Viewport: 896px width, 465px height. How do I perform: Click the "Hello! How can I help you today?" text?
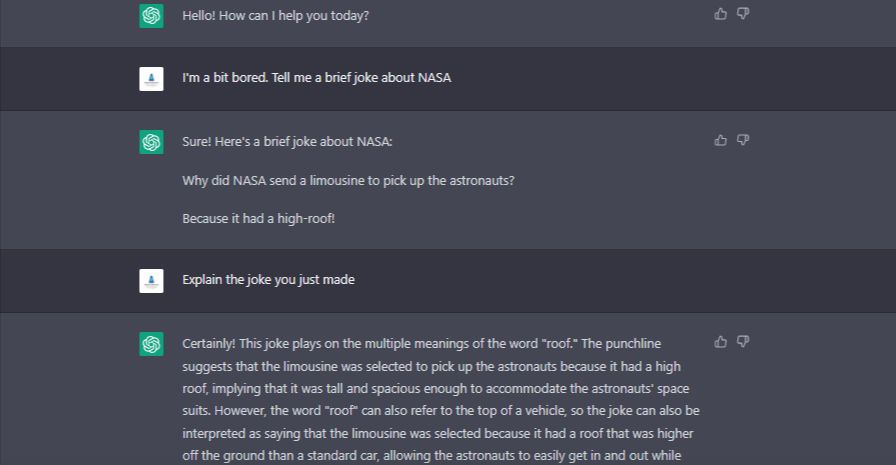(275, 16)
